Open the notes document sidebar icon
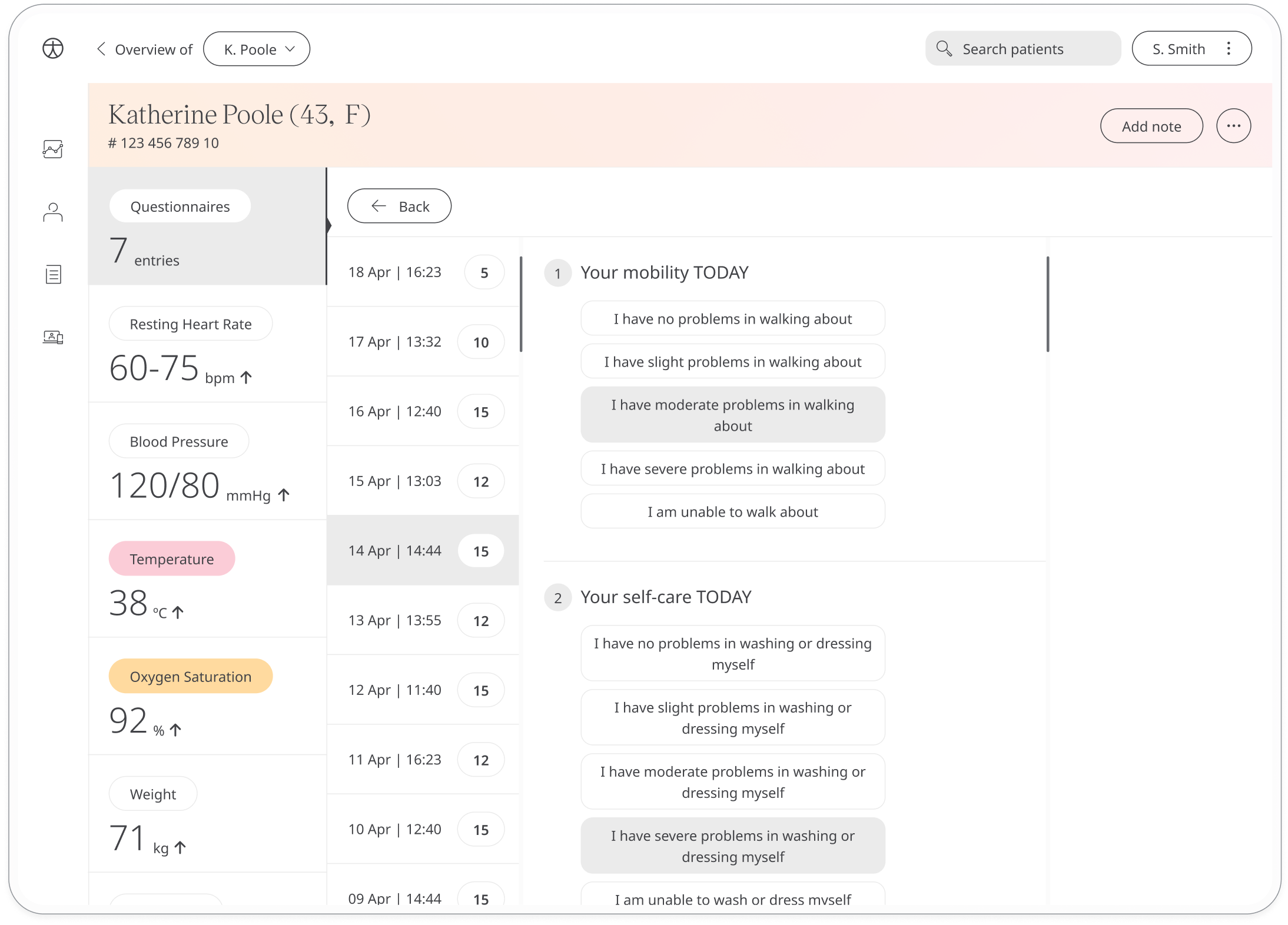The height and width of the screenshot is (925, 1288). tap(54, 274)
